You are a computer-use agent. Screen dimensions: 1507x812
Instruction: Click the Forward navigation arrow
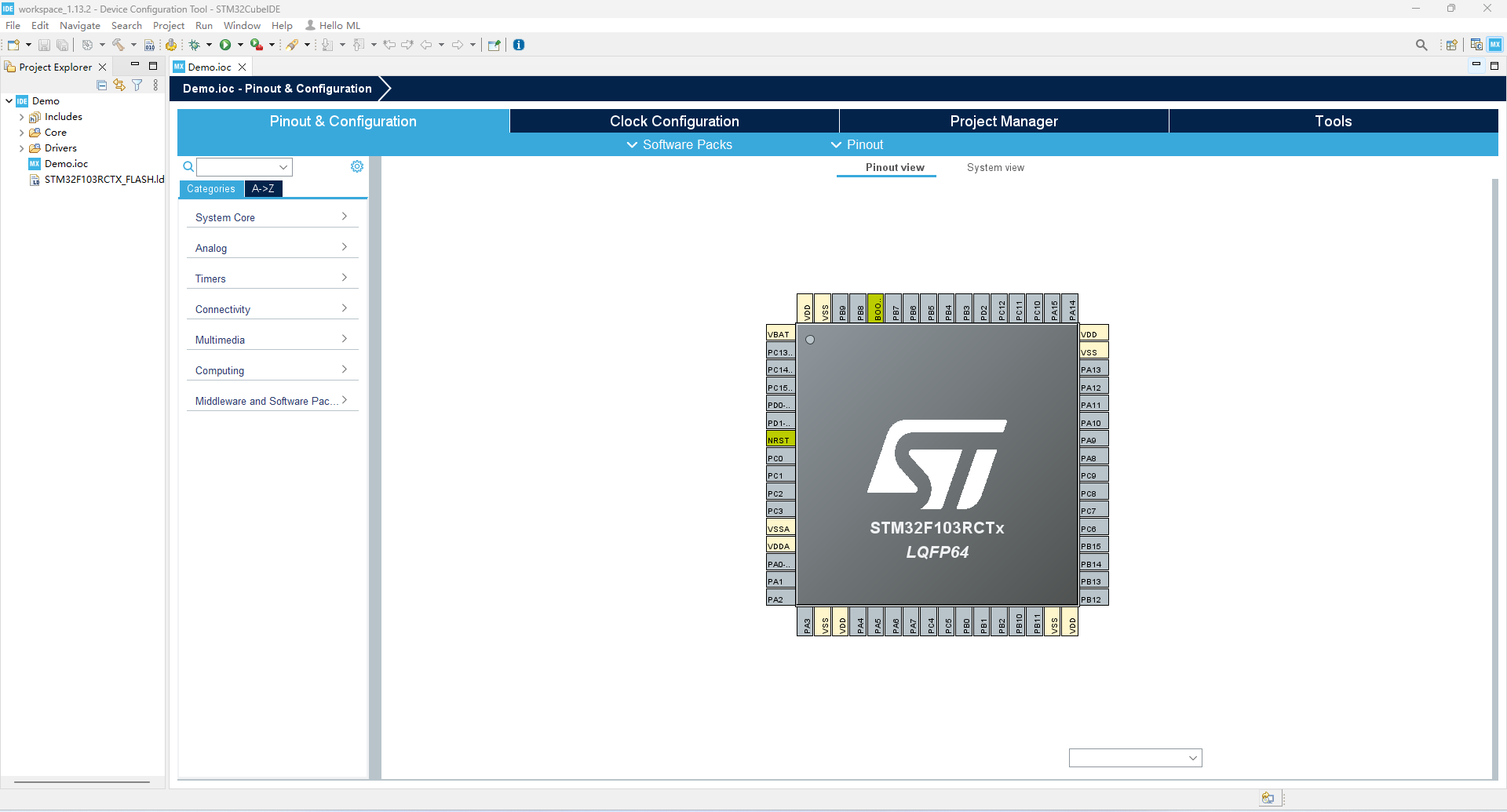pyautogui.click(x=458, y=45)
